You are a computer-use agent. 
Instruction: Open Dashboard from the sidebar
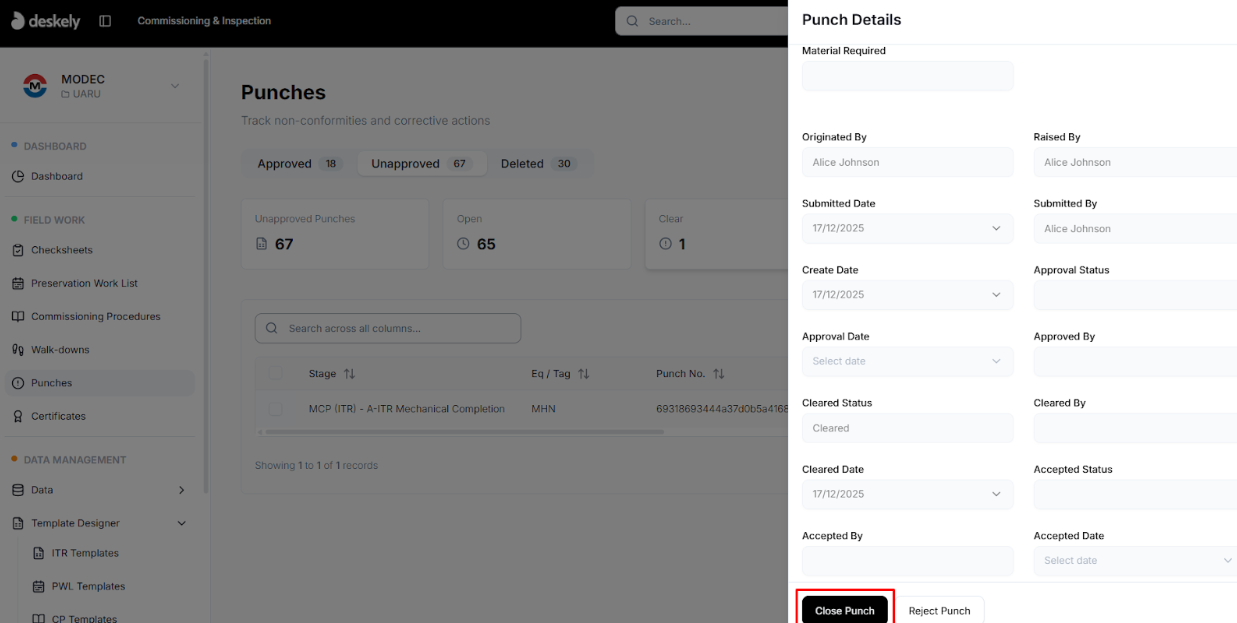click(56, 176)
